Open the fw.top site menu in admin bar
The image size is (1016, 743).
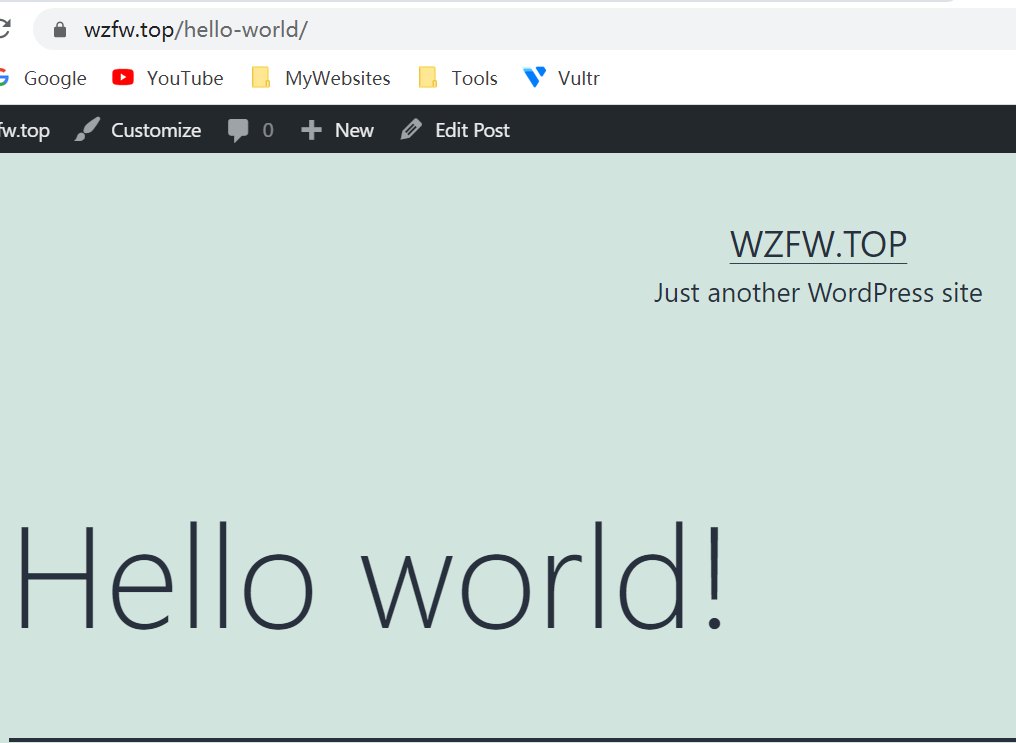coord(25,130)
